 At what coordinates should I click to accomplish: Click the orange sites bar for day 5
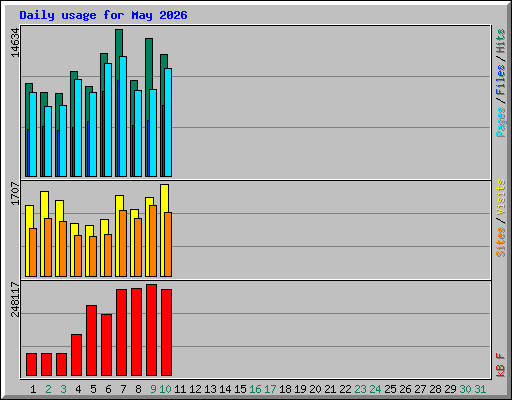[x=93, y=256]
